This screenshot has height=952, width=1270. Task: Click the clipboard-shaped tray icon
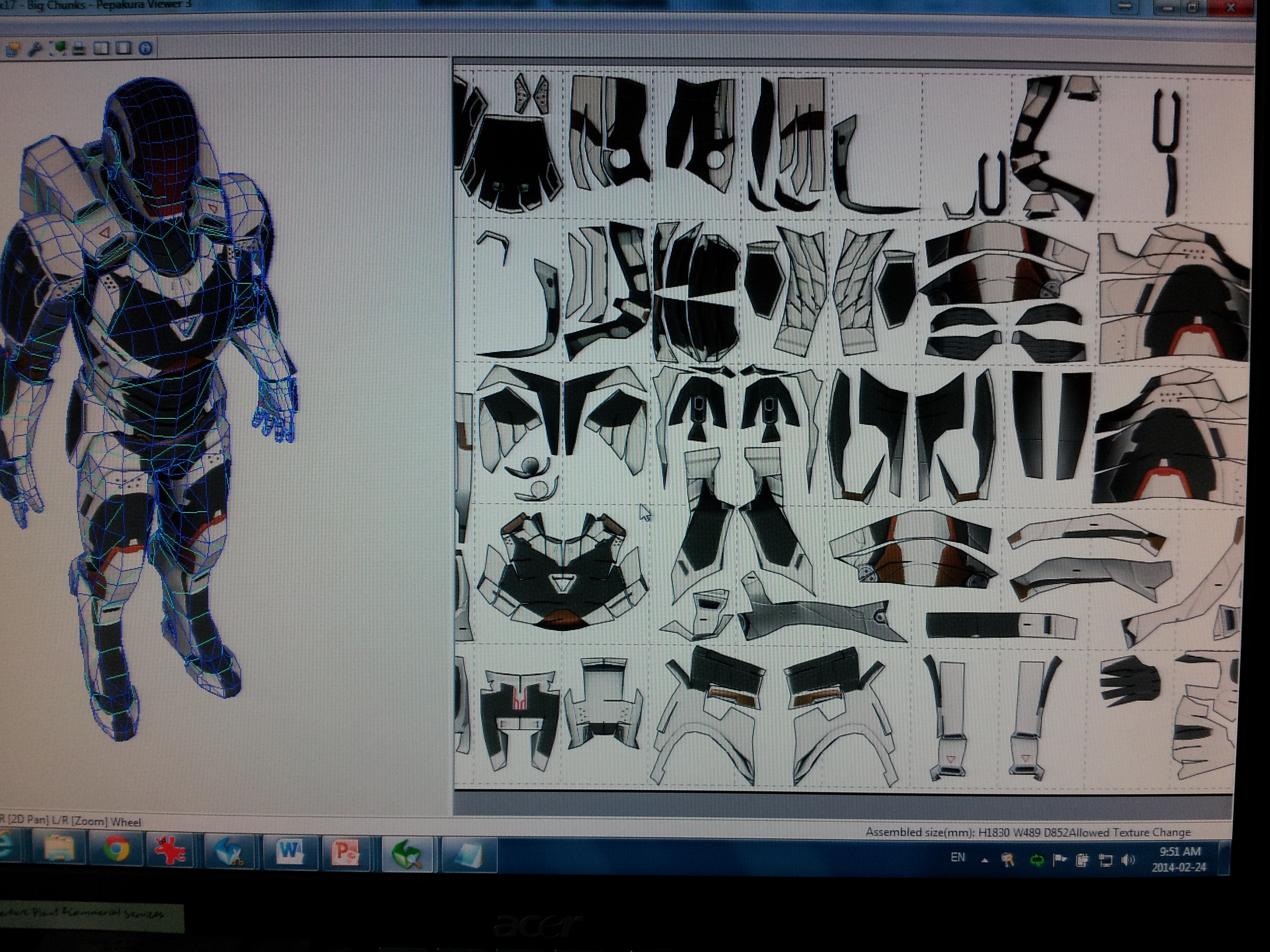point(1082,860)
